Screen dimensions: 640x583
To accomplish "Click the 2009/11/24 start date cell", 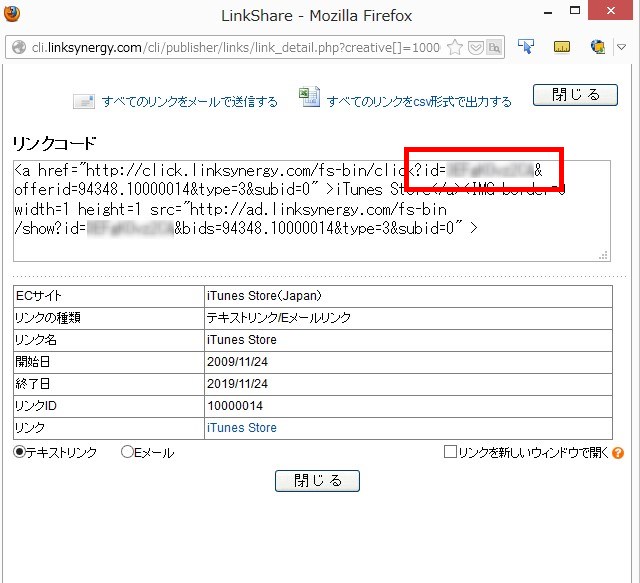I will point(408,362).
